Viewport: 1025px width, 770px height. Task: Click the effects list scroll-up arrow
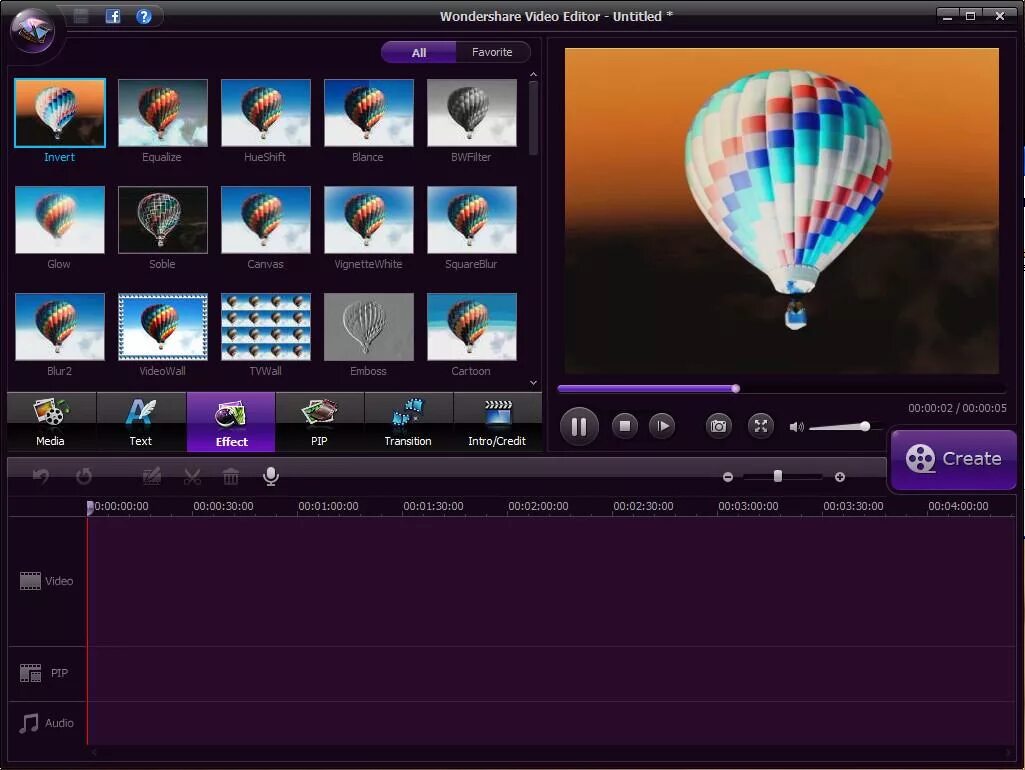(533, 75)
